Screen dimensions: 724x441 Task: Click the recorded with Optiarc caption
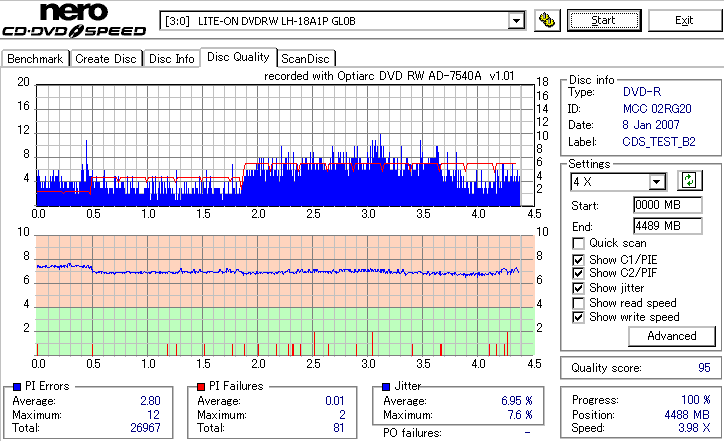[x=389, y=76]
